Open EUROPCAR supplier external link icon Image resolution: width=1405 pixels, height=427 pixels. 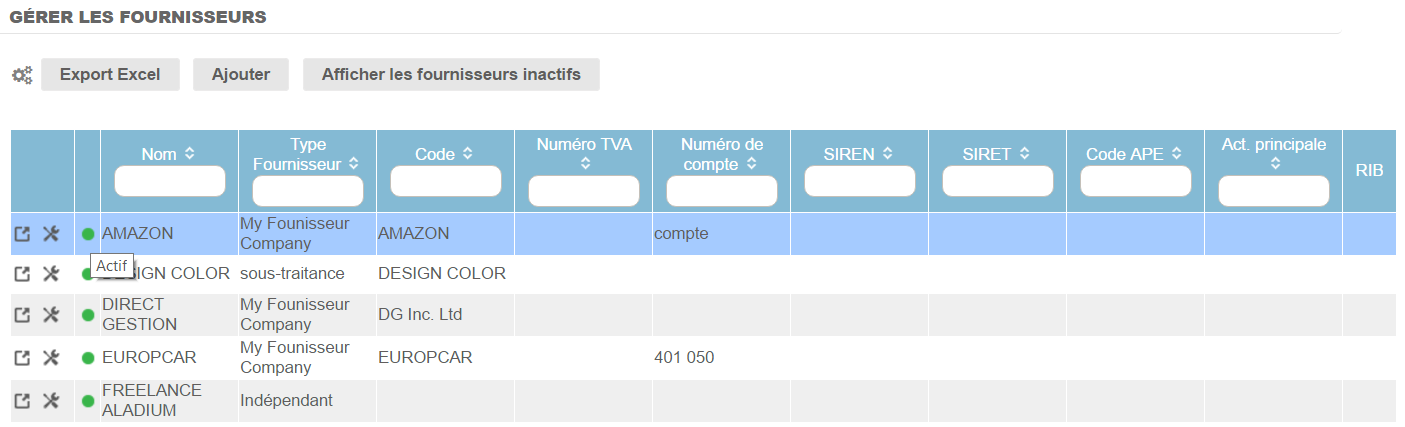click(22, 358)
